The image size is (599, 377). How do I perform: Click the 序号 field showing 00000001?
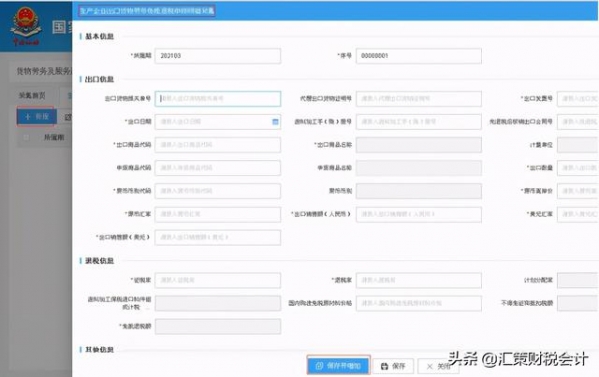click(419, 56)
